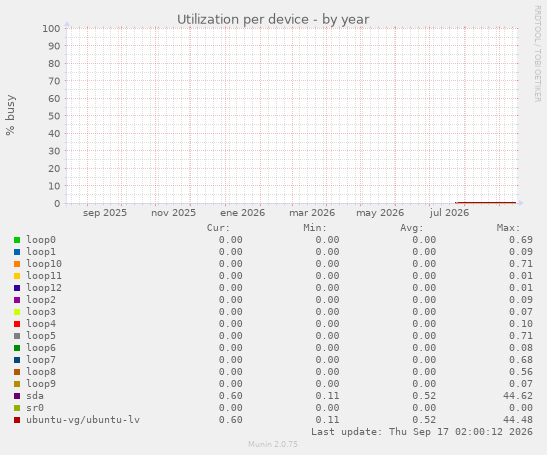Click the 'jul 2026' x-axis label
This screenshot has width=547, height=455.
pos(449,213)
